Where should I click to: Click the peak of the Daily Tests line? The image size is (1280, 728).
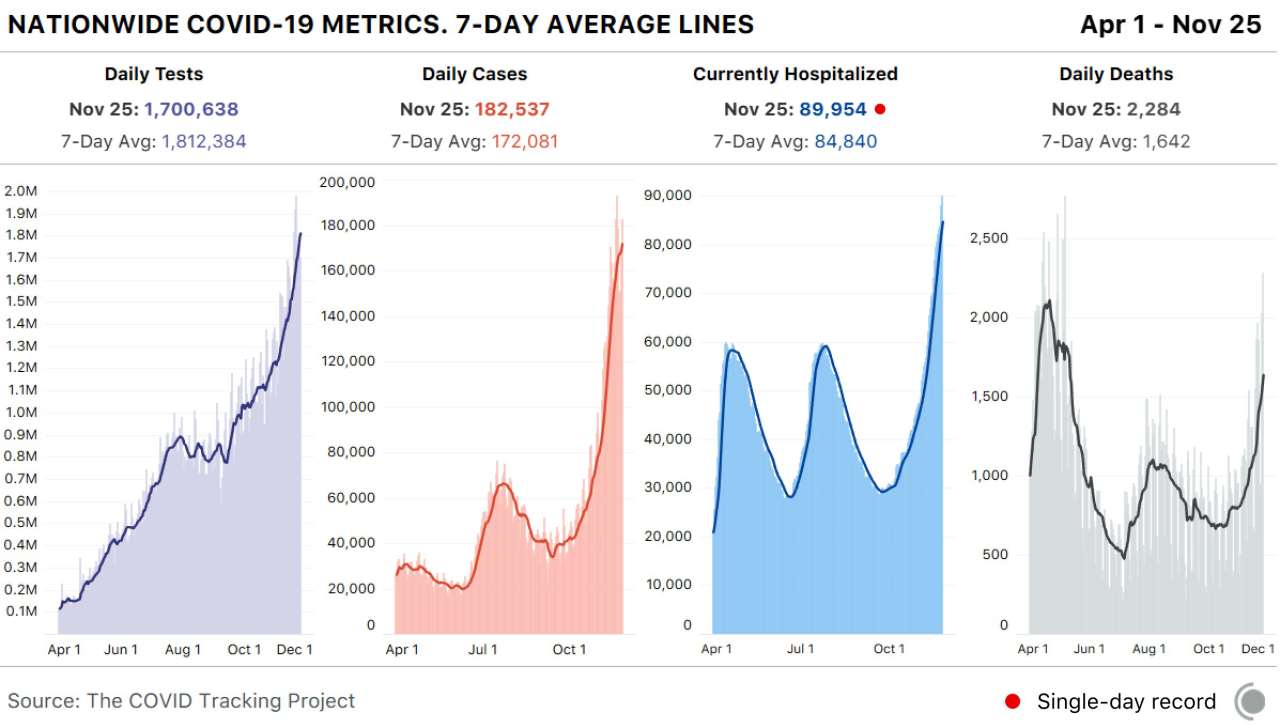(x=300, y=234)
